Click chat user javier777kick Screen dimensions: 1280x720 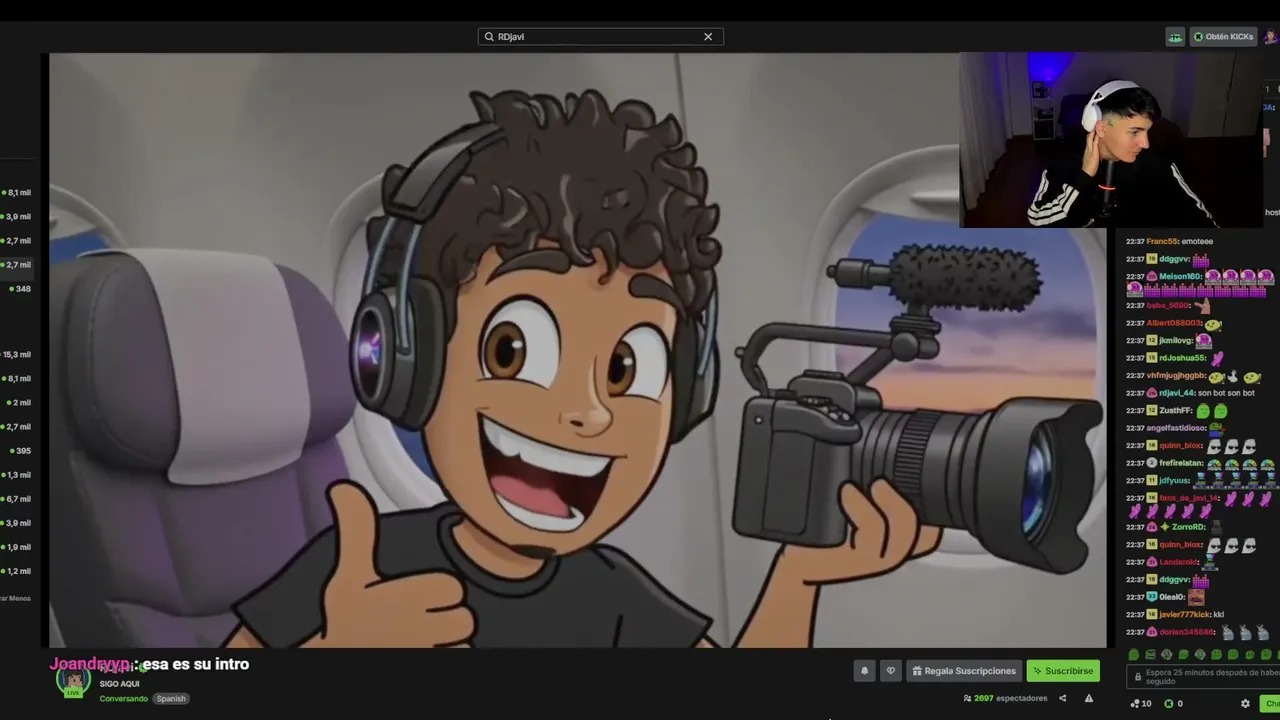(x=1184, y=614)
